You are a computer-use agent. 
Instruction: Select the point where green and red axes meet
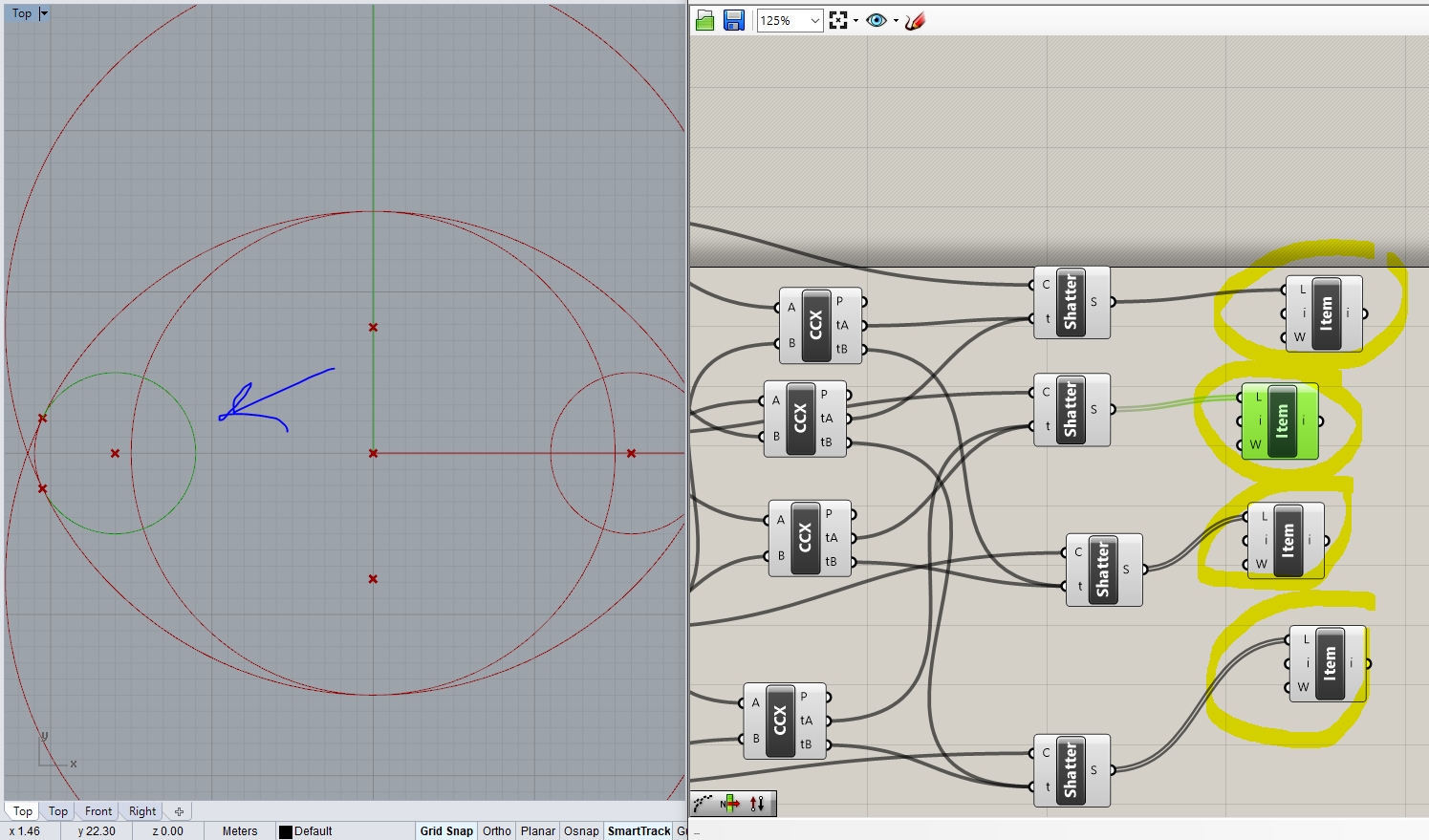point(373,453)
